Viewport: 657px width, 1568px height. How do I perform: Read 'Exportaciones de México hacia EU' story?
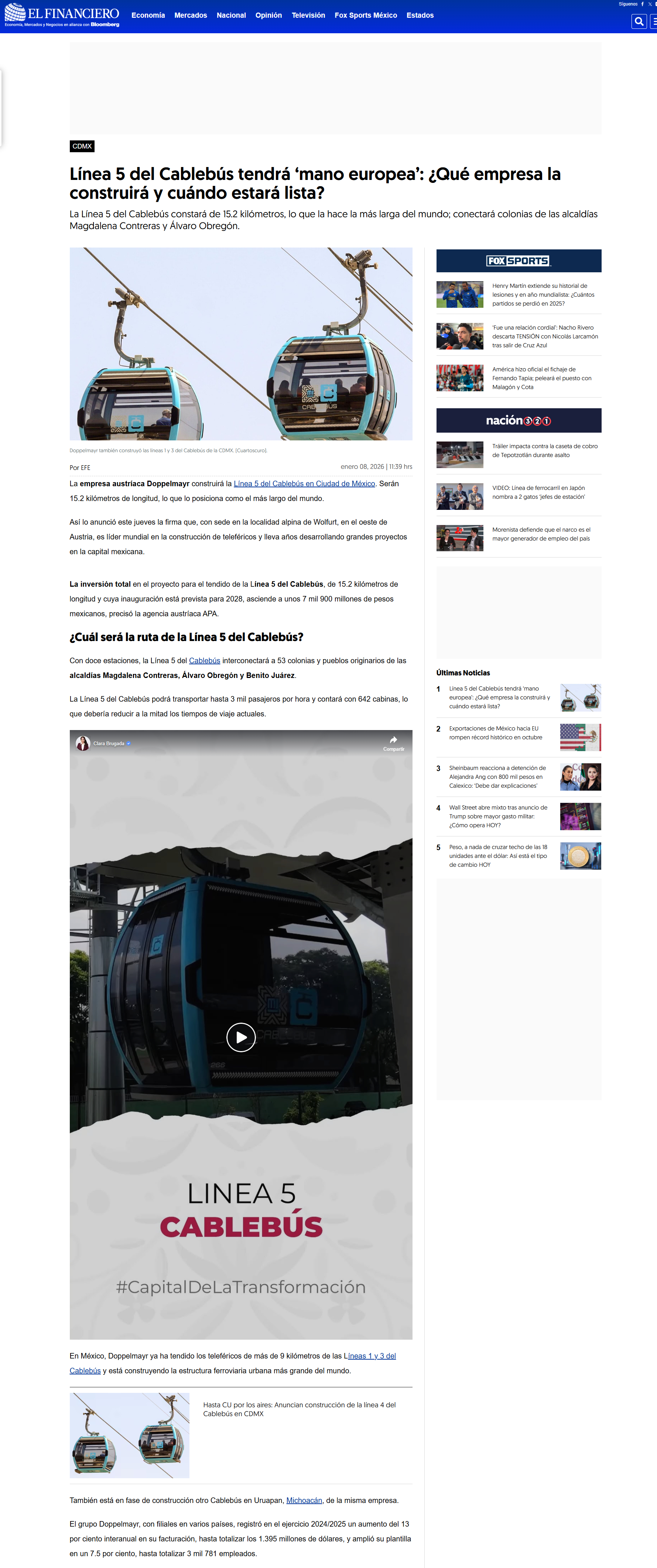[496, 733]
